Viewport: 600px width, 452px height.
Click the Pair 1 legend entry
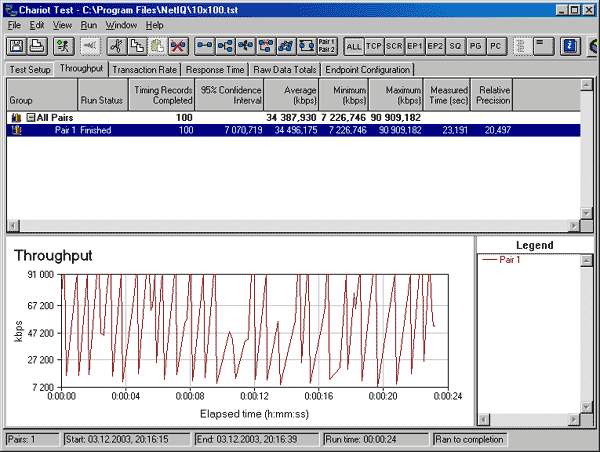pos(501,260)
